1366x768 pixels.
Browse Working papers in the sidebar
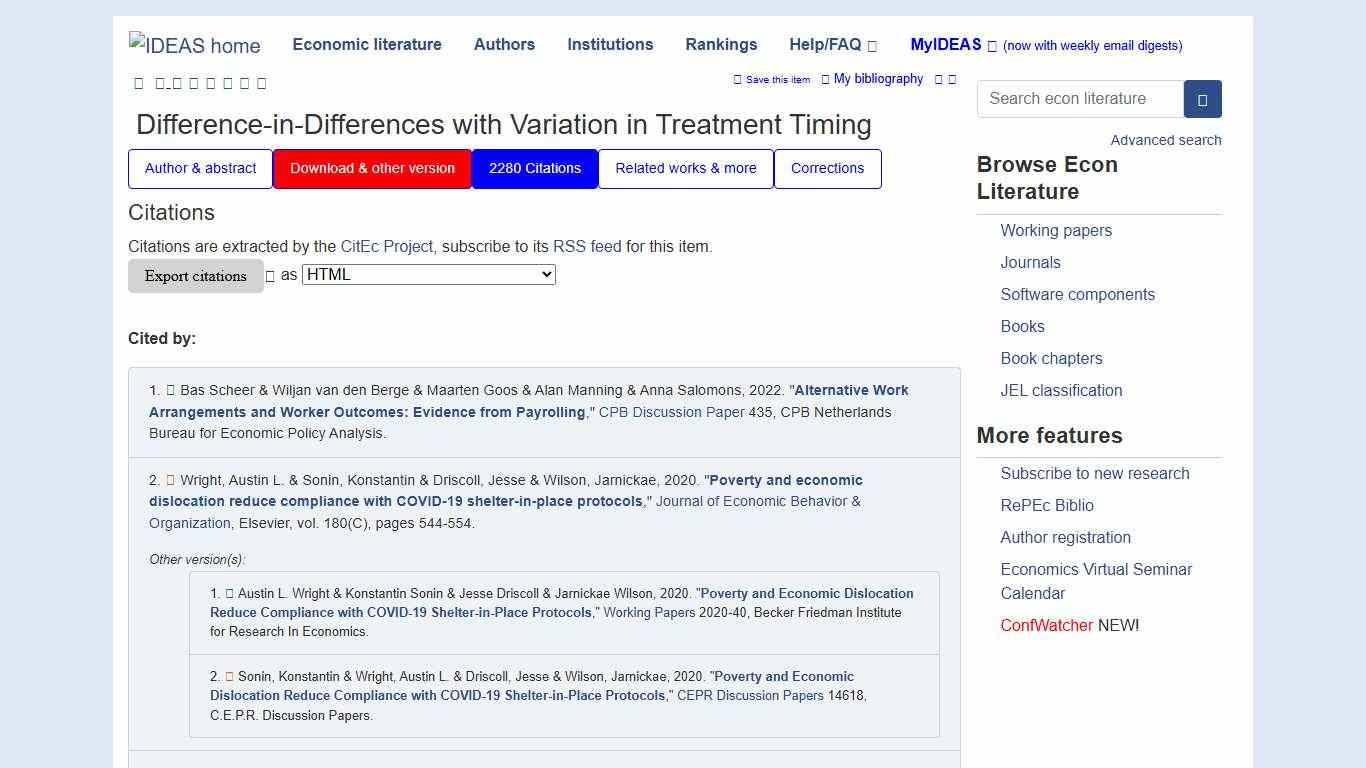click(1056, 230)
